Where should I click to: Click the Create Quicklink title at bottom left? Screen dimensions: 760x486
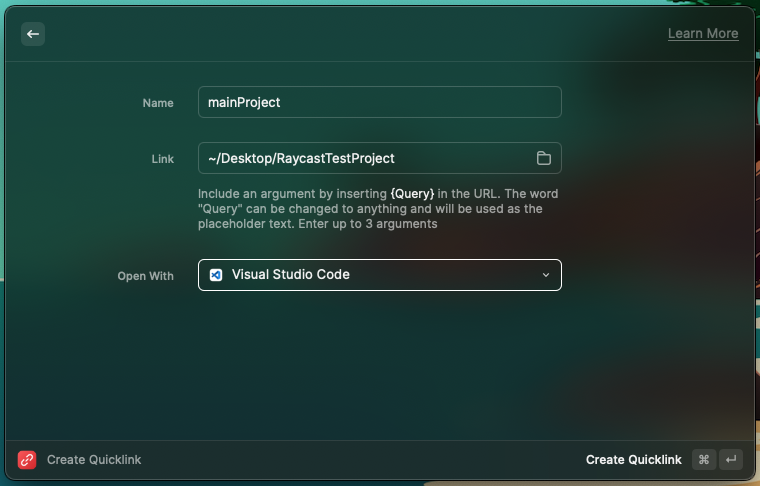click(94, 459)
